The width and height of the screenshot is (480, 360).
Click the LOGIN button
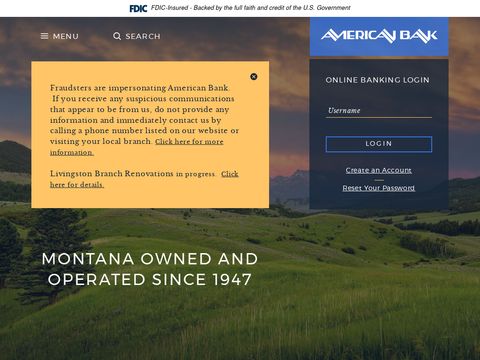pyautogui.click(x=379, y=144)
